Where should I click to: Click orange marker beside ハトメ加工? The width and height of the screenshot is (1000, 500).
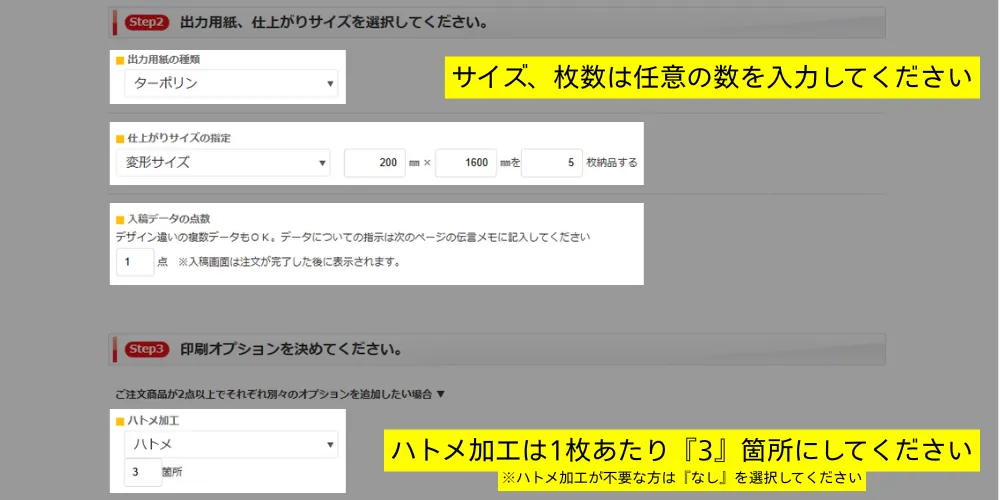pos(120,422)
